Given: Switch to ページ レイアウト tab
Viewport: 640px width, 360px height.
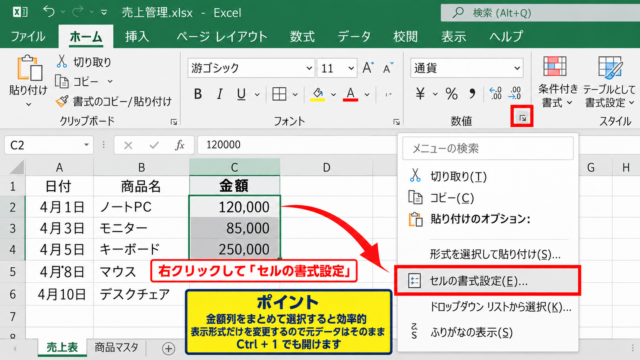Looking at the screenshot, I should [x=222, y=37].
